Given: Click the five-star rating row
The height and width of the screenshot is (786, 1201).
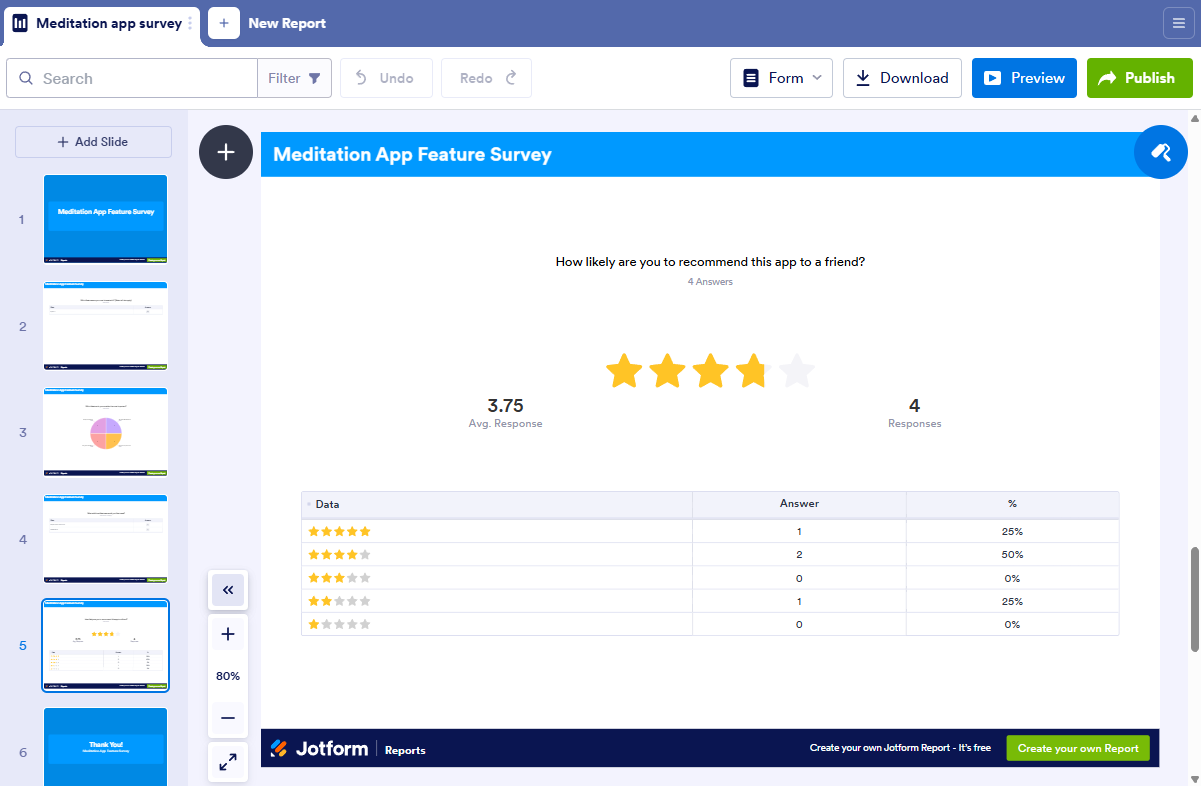Looking at the screenshot, I should (x=710, y=531).
